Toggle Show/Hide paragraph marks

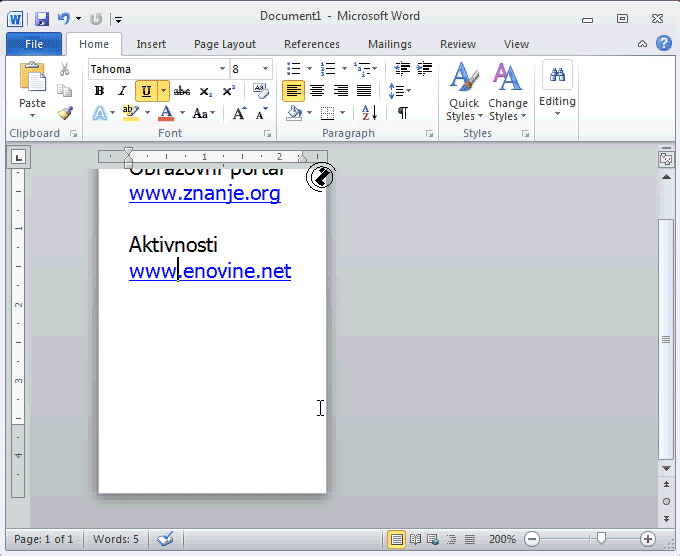click(402, 113)
